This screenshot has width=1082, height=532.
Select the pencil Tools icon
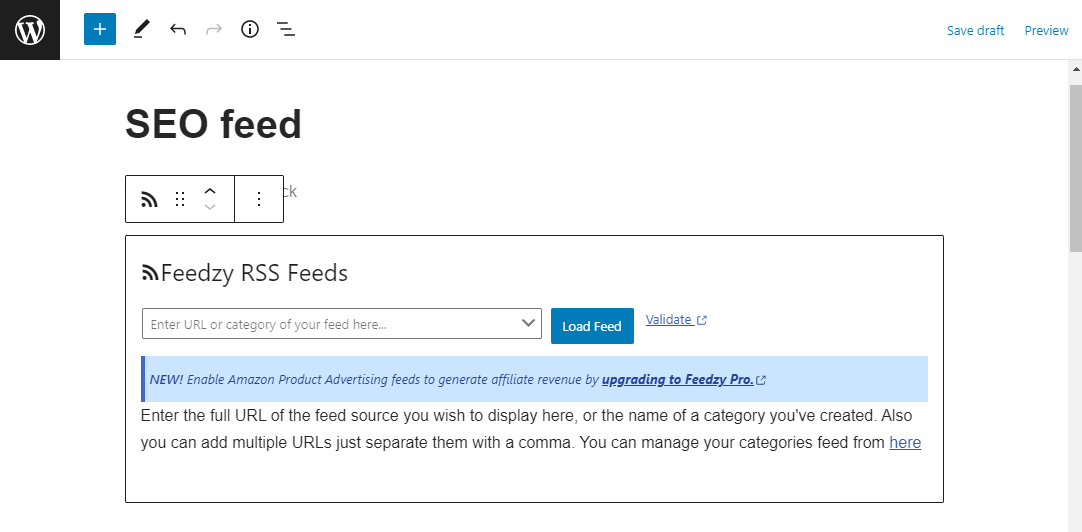[140, 30]
